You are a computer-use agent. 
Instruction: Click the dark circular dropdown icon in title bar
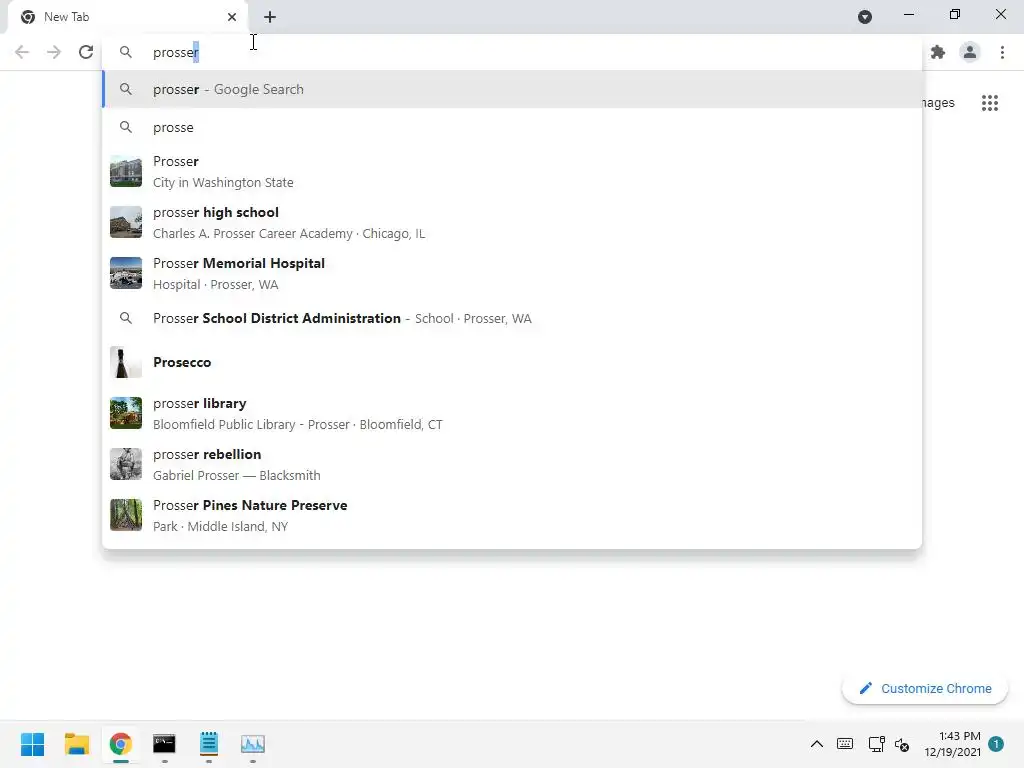pos(865,17)
